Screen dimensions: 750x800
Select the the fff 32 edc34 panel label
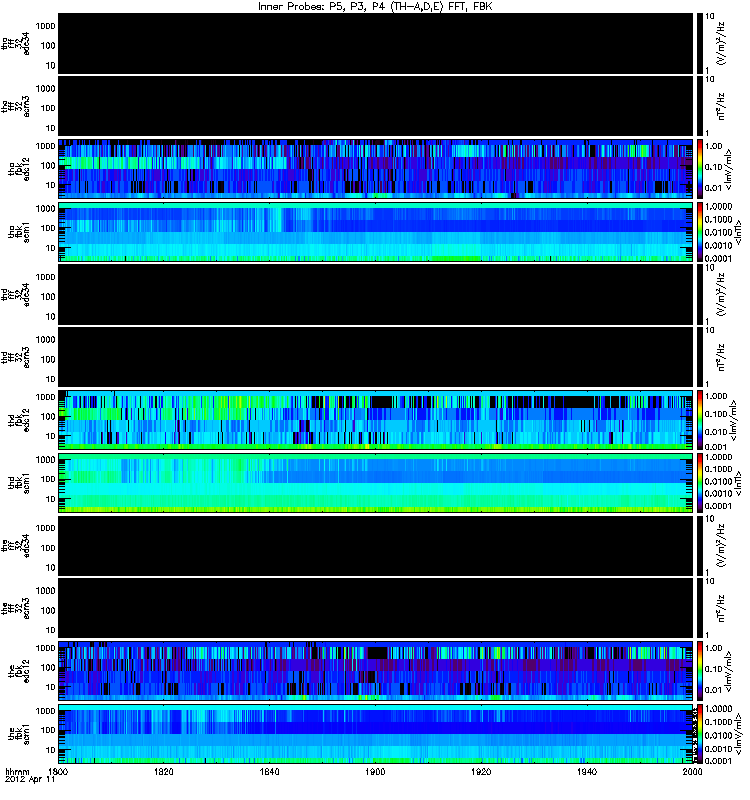(15, 546)
